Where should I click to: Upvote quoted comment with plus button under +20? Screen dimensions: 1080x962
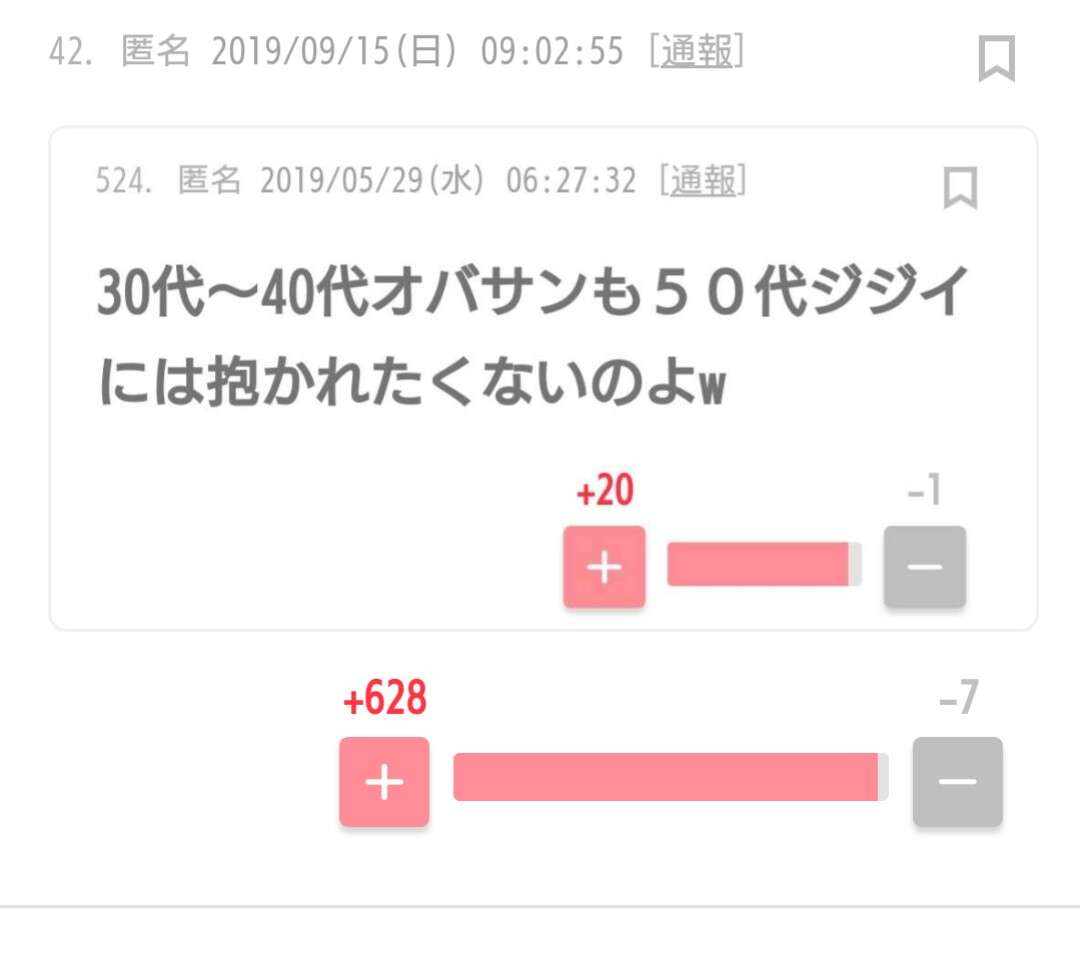coord(604,566)
